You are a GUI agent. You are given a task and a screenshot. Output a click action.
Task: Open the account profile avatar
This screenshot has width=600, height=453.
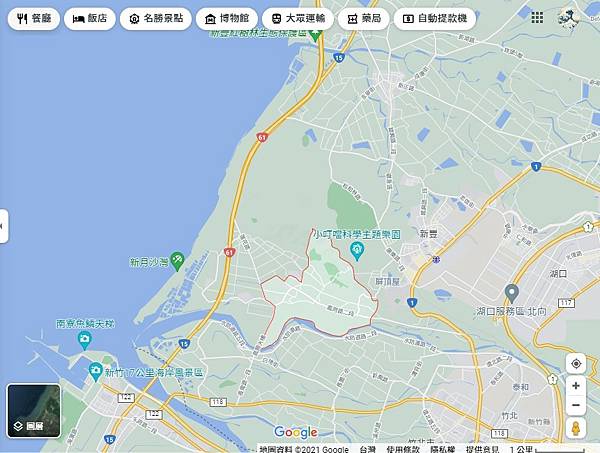(569, 18)
